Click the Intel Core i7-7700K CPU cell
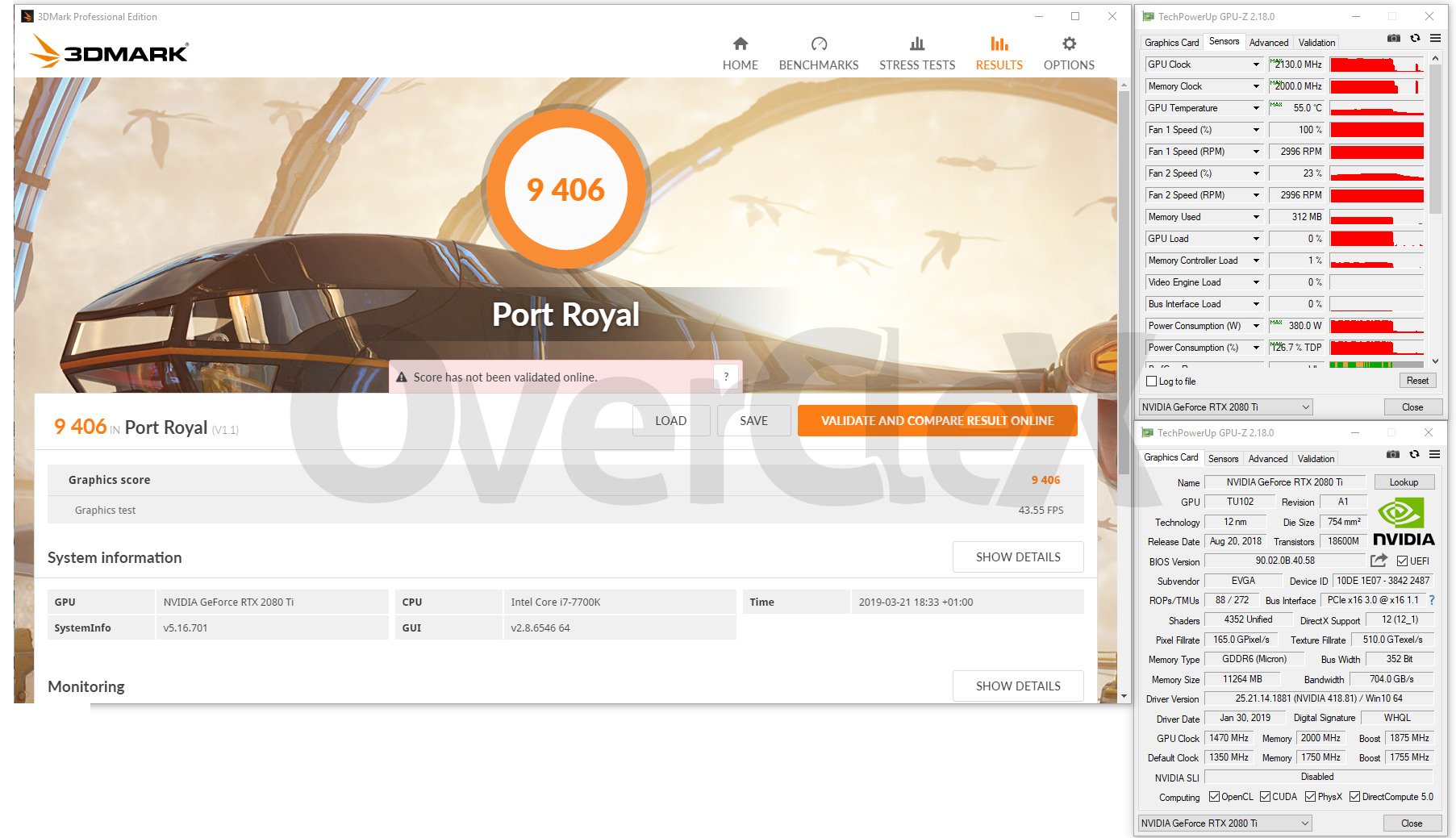The width and height of the screenshot is (1456, 838). click(619, 602)
